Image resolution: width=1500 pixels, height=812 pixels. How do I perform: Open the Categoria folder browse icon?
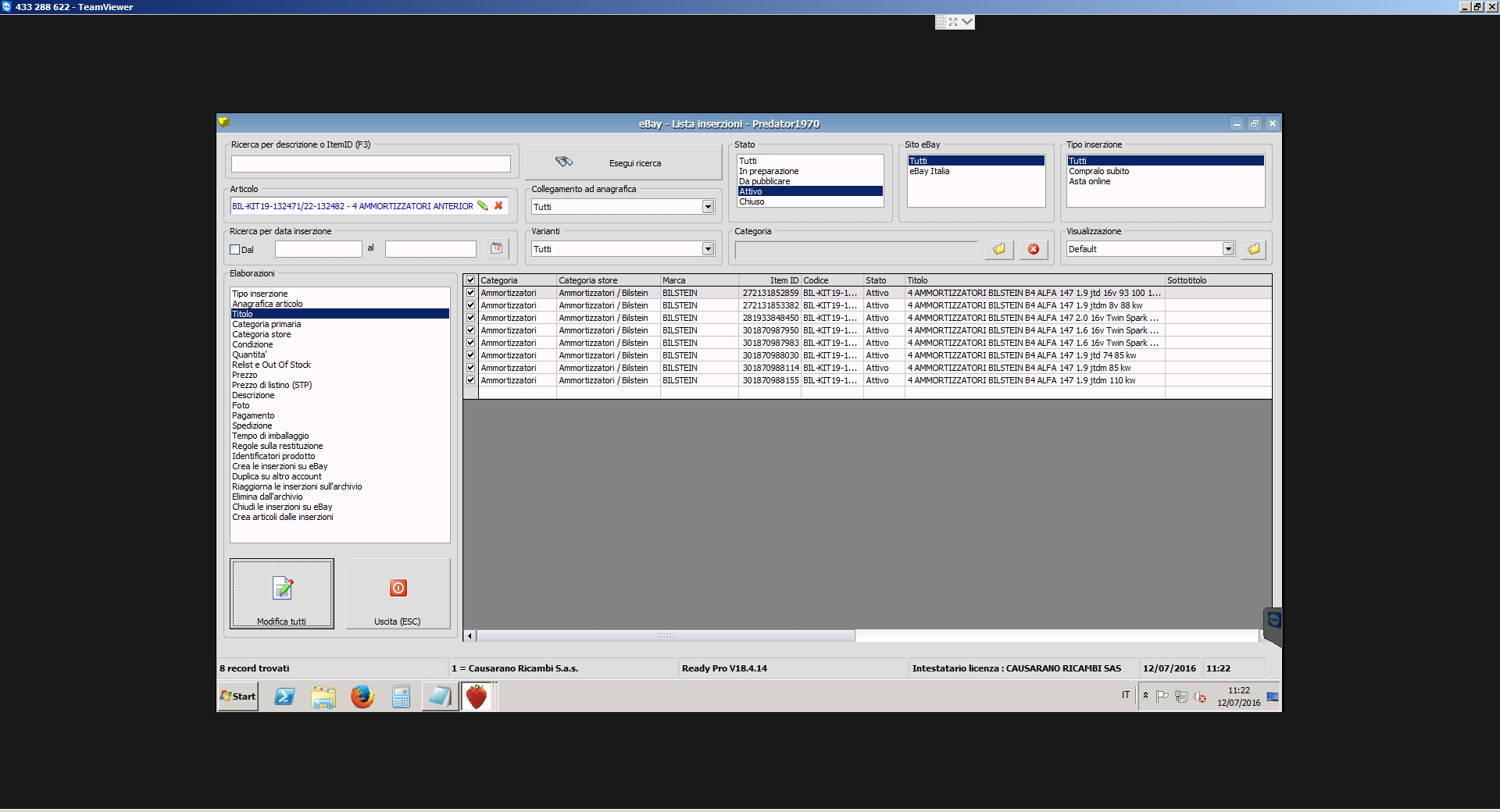[998, 249]
